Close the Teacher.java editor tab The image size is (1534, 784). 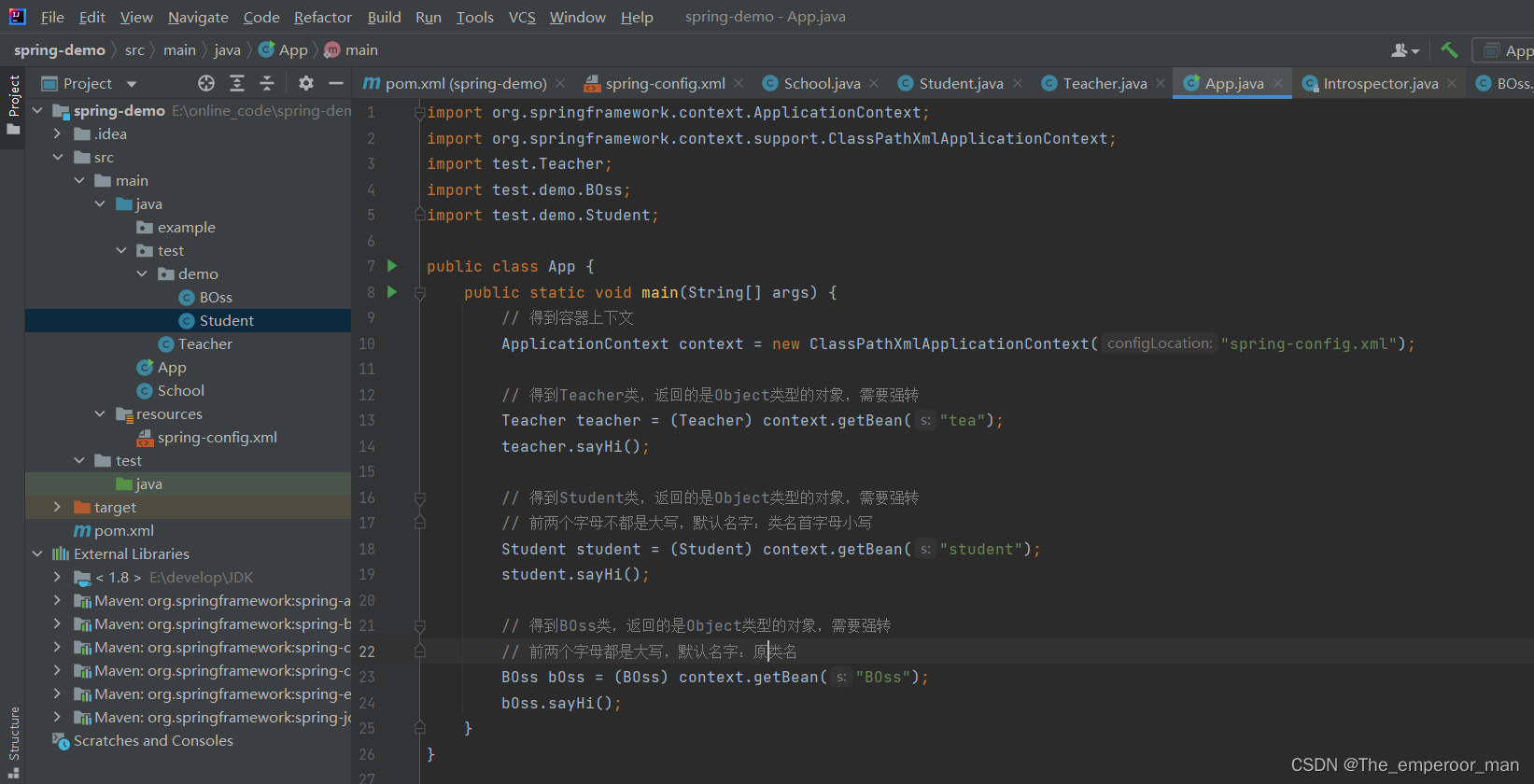[1161, 83]
